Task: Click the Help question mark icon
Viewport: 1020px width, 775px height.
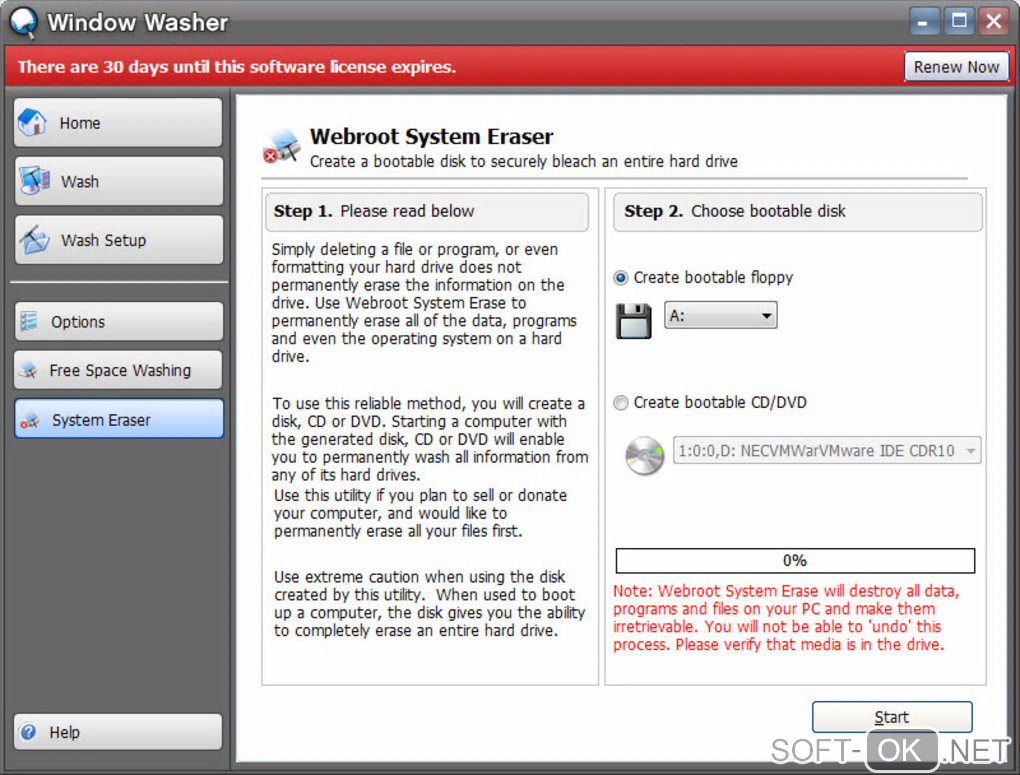Action: [28, 732]
